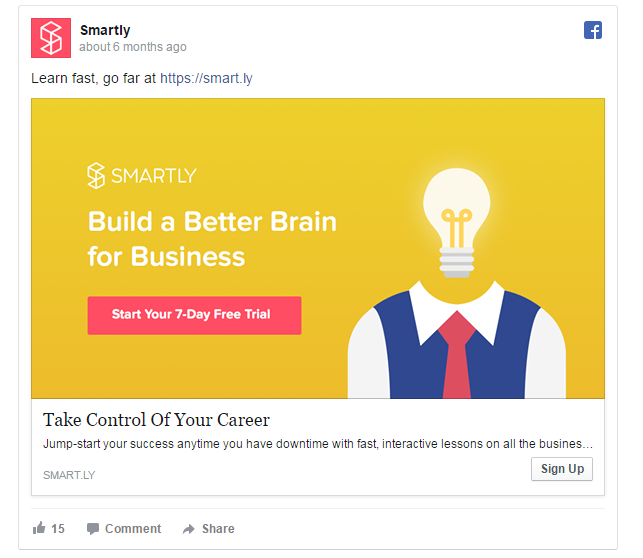The height and width of the screenshot is (558, 643).
Task: Open the https://smart.ly link
Action: click(x=206, y=78)
